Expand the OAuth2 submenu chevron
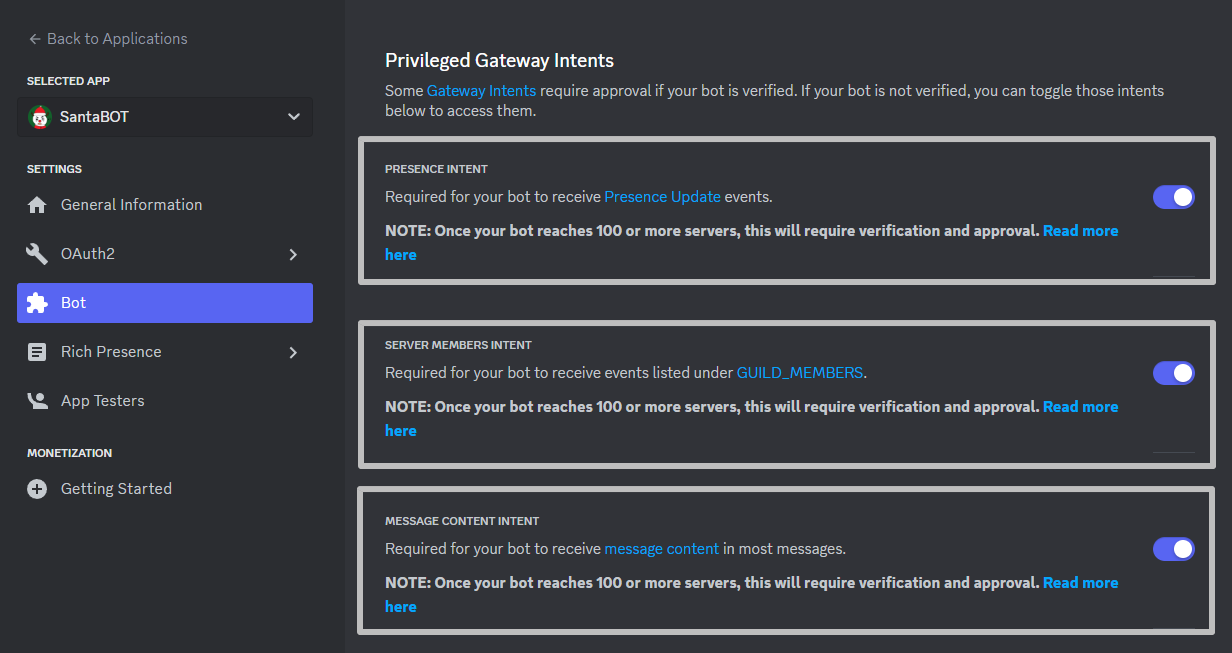1232x653 pixels. [x=293, y=254]
